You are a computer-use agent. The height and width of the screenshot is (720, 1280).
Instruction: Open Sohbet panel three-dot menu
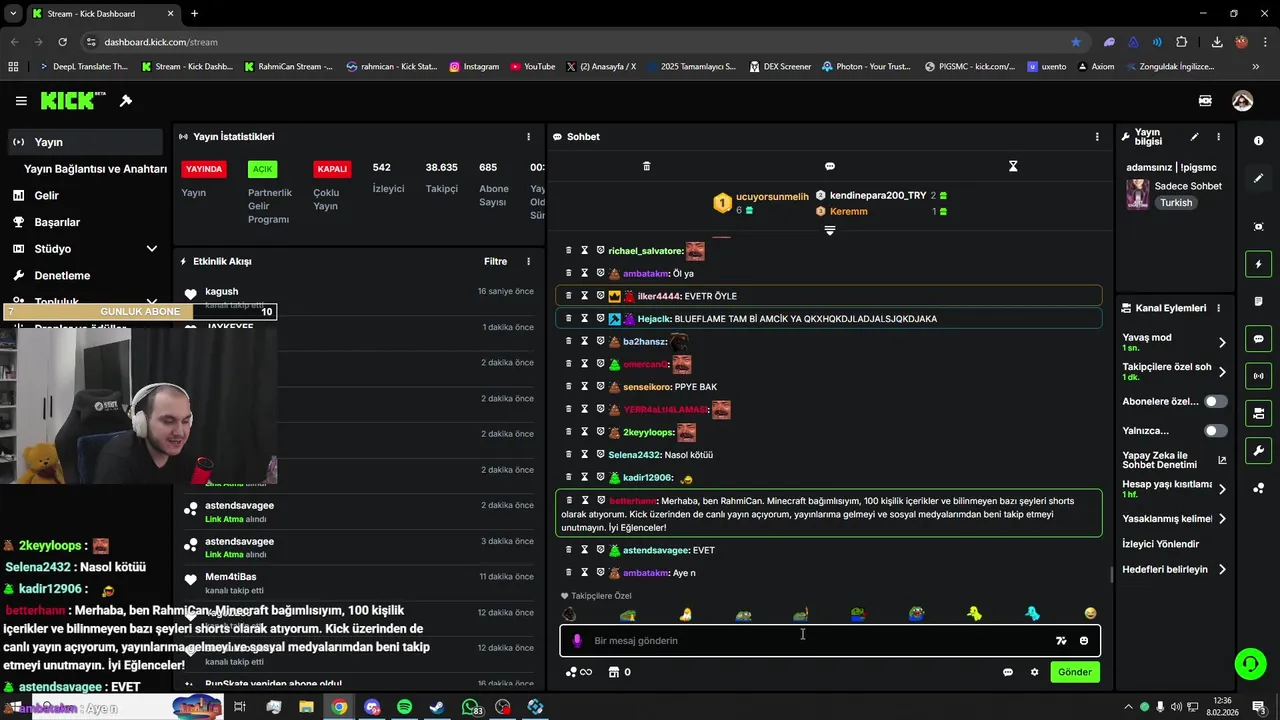[x=1097, y=137]
